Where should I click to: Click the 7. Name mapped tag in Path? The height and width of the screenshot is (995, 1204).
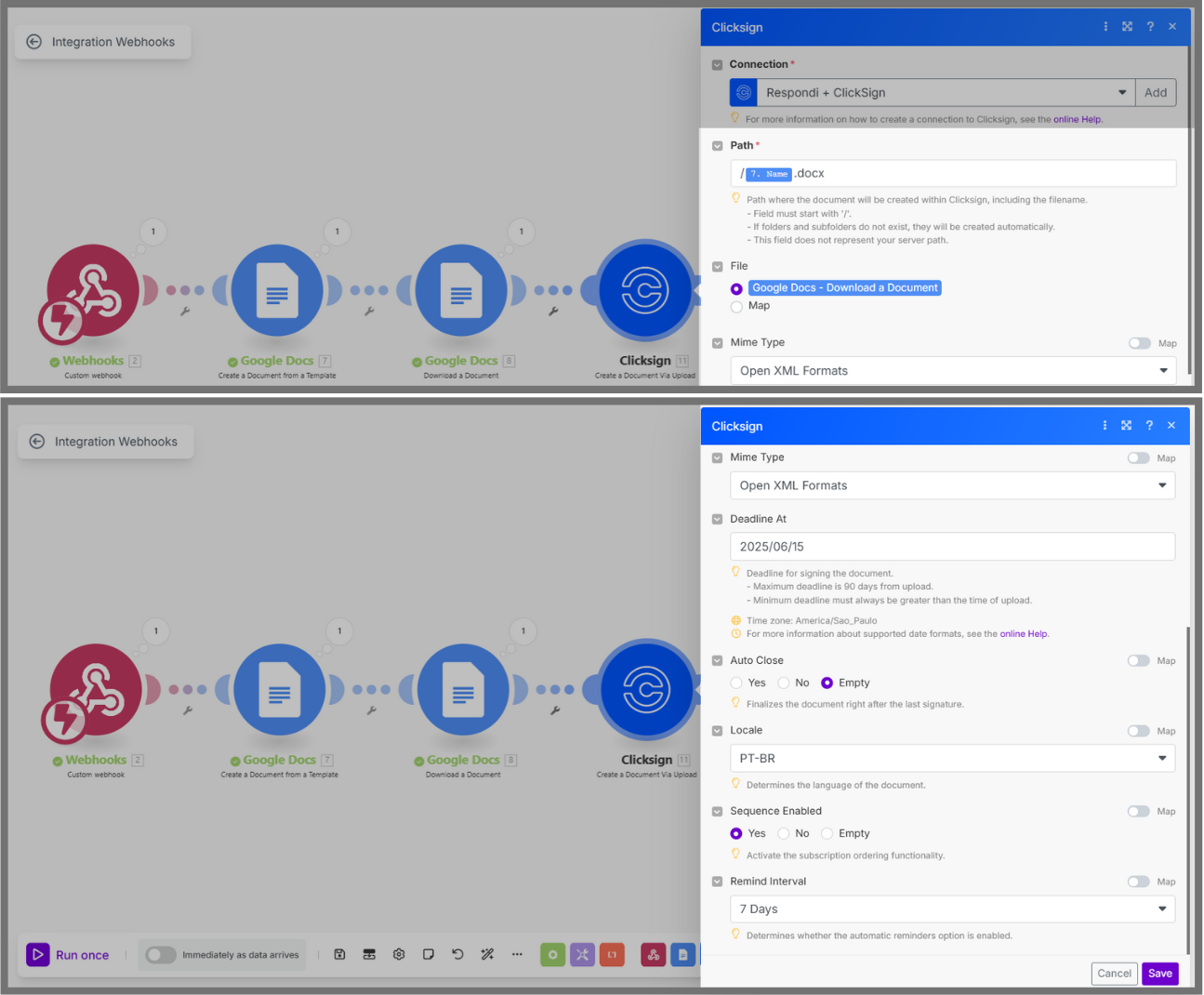769,174
